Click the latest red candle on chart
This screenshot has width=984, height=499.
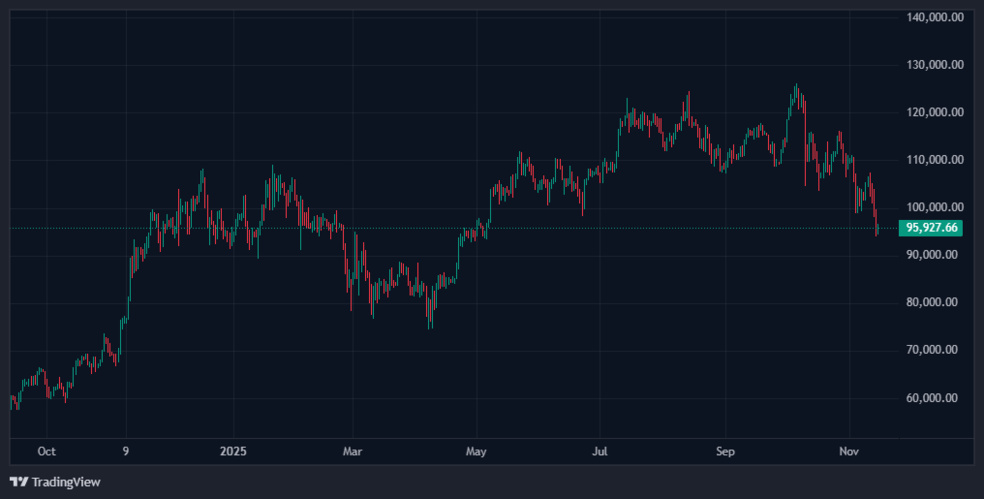tap(877, 228)
